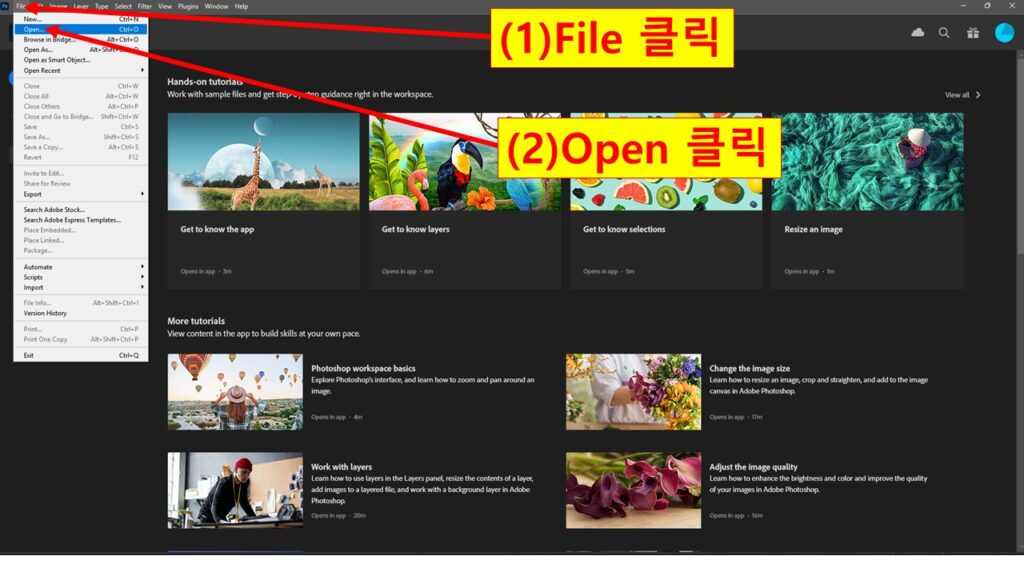Screen dimensions: 1024x576
Task: Click the Photoshop Ps logo icon
Action: point(6,6)
